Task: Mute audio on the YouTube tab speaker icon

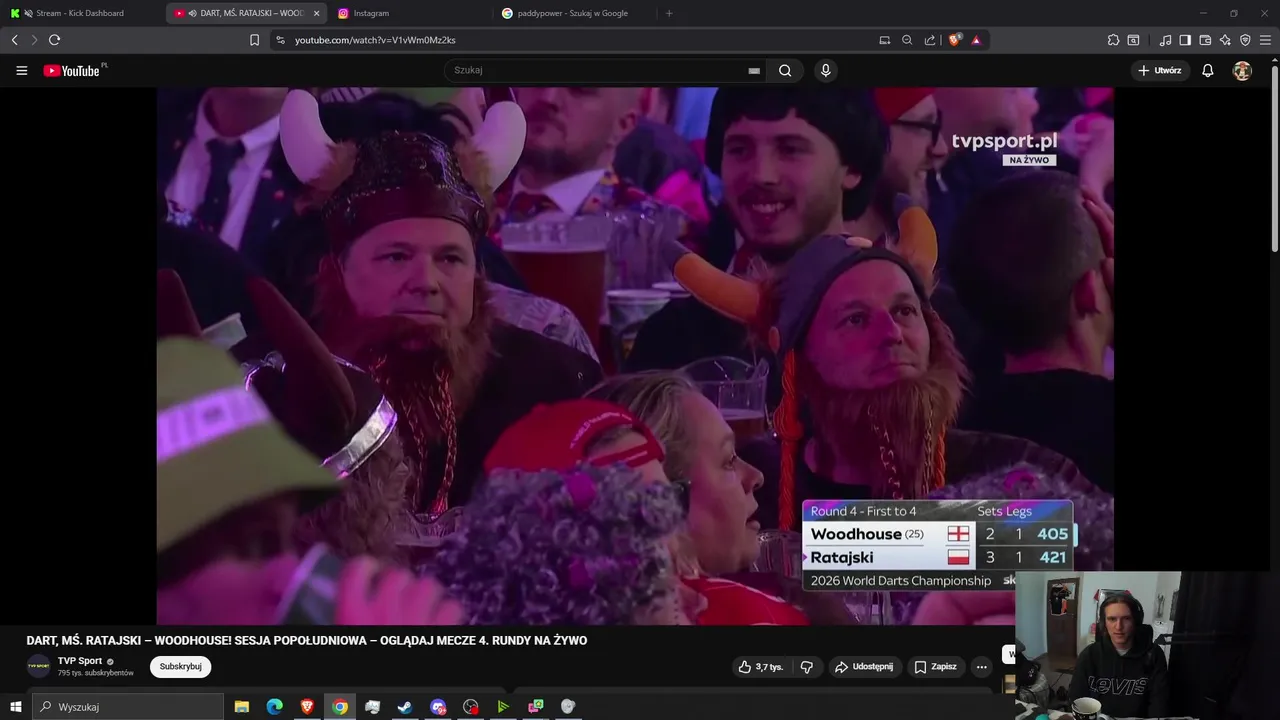Action: click(x=191, y=13)
